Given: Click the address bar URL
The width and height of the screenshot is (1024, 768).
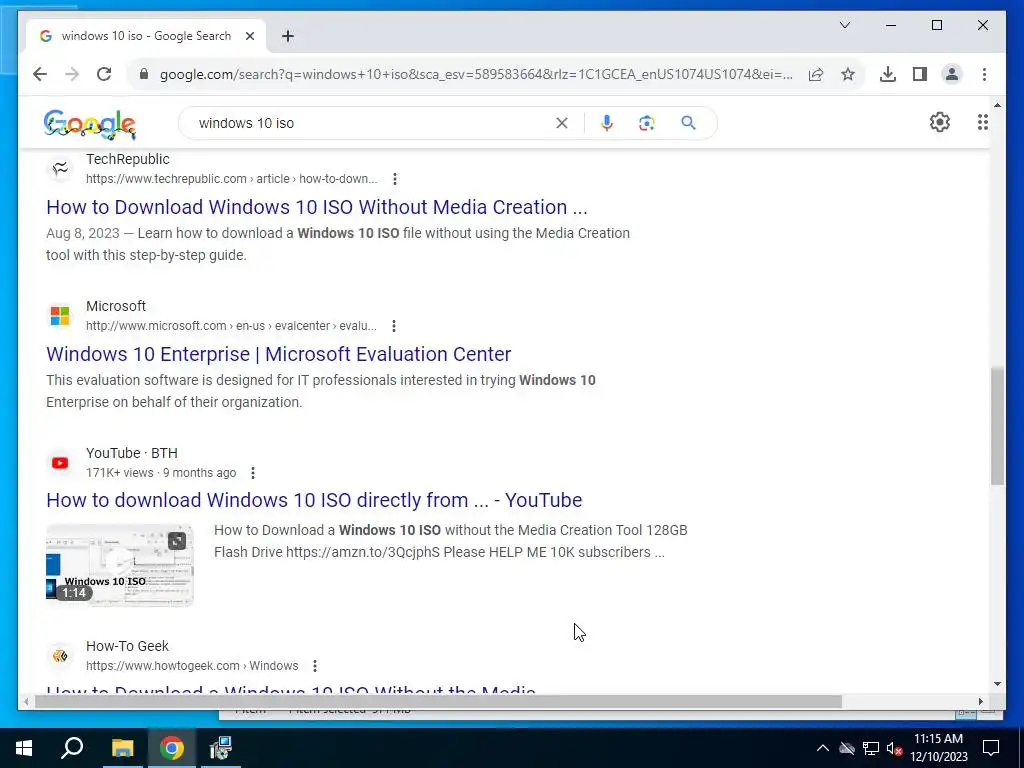Looking at the screenshot, I should [476, 74].
